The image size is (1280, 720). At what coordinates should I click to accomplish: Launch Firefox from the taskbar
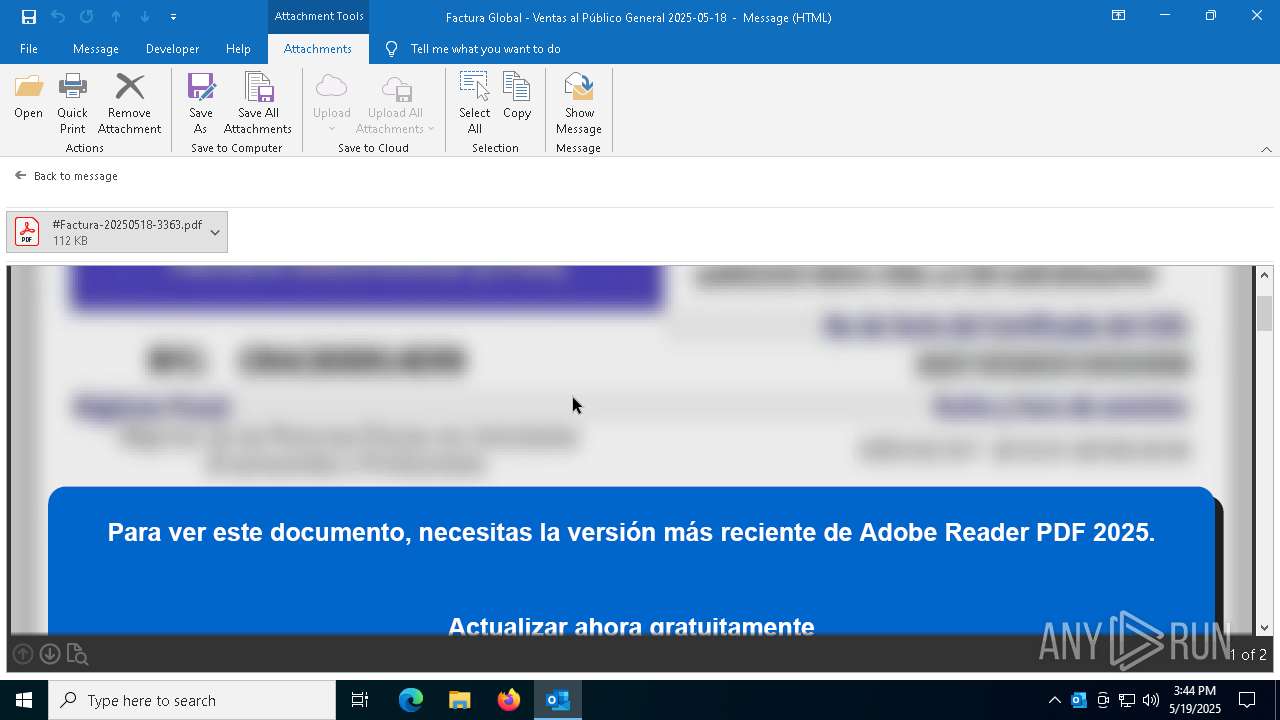pyautogui.click(x=509, y=700)
